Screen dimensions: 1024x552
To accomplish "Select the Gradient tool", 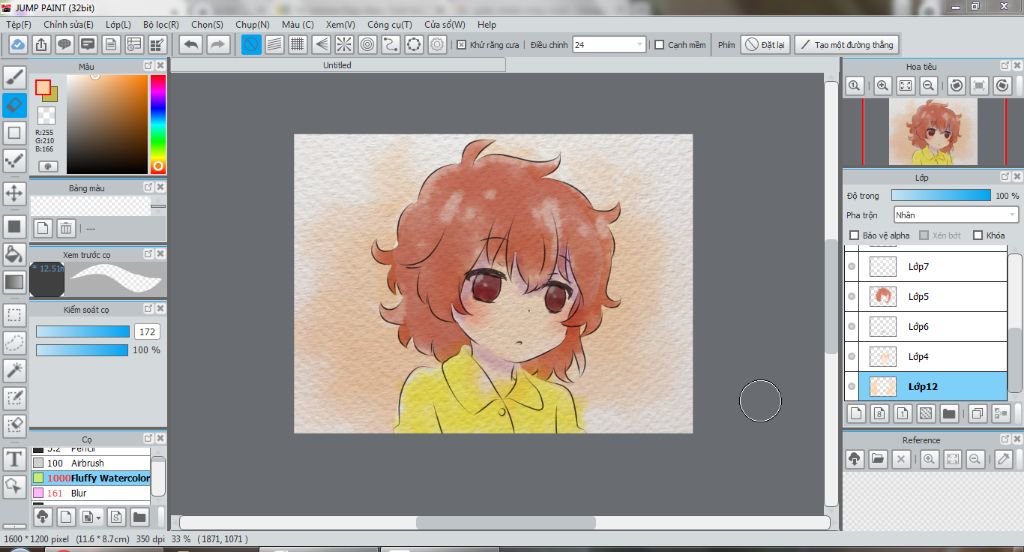I will click(x=14, y=282).
